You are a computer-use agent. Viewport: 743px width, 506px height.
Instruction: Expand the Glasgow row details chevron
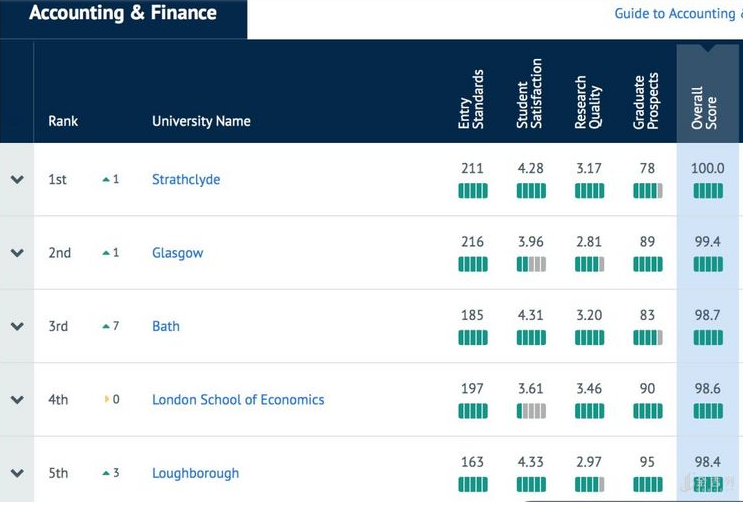coord(17,253)
